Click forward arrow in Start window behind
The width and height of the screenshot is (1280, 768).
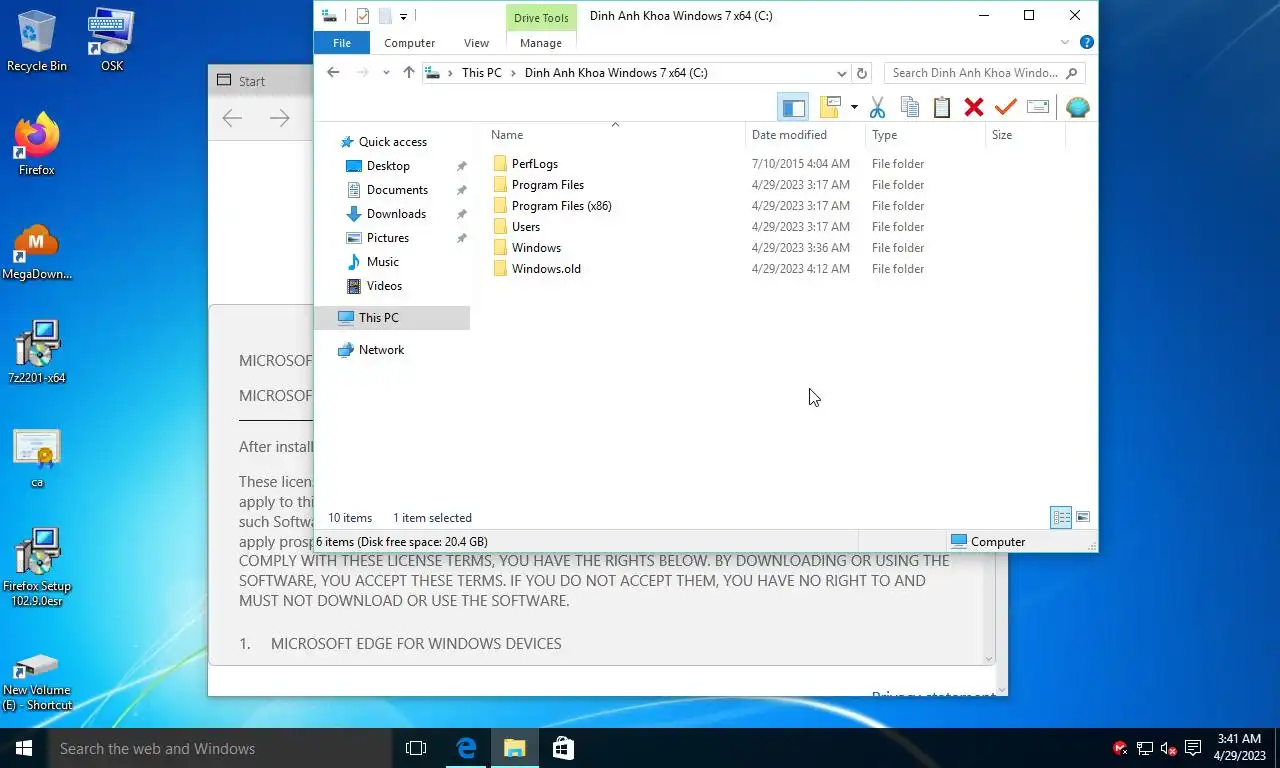coord(280,119)
